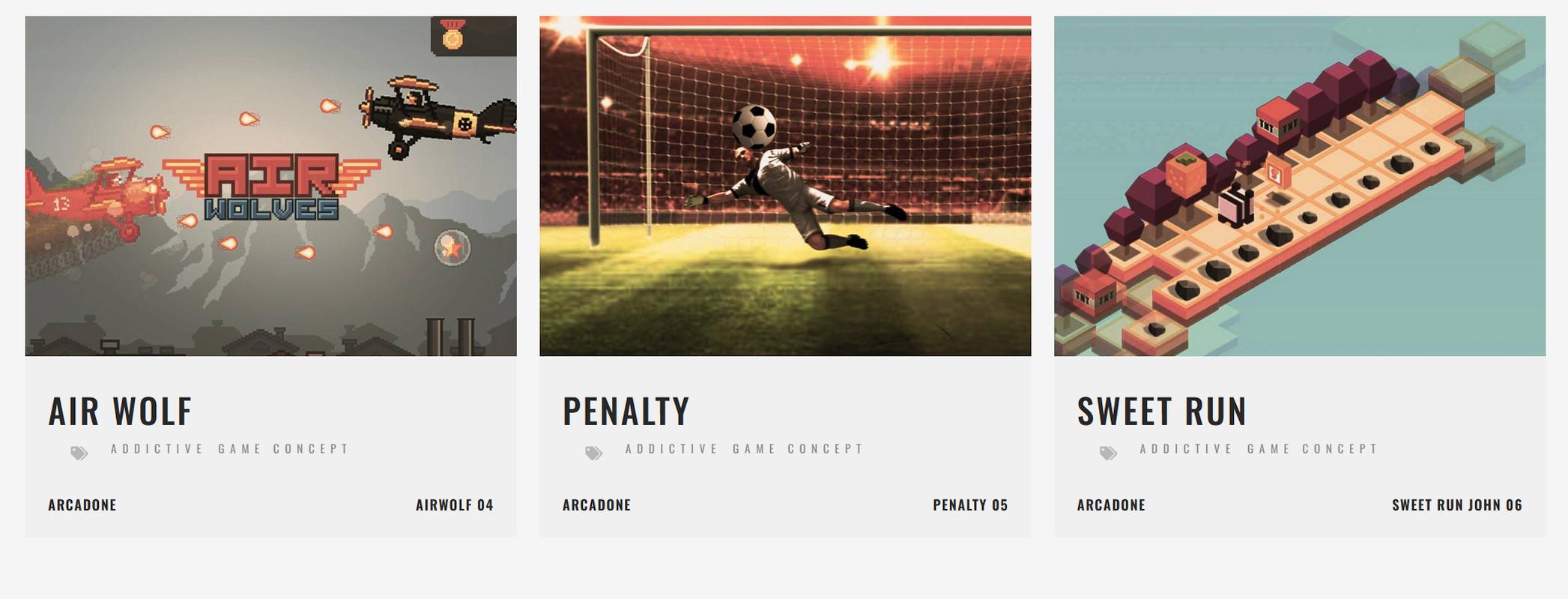Screen dimensions: 1568x599
Task: Click Addictive Game Concept tag under Penalty
Action: coord(744,448)
